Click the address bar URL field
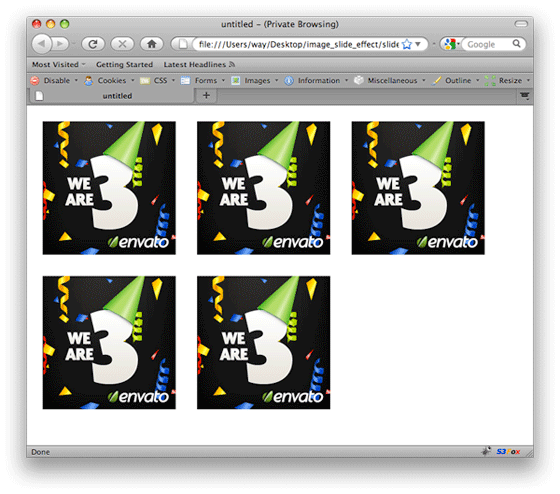 tap(298, 44)
